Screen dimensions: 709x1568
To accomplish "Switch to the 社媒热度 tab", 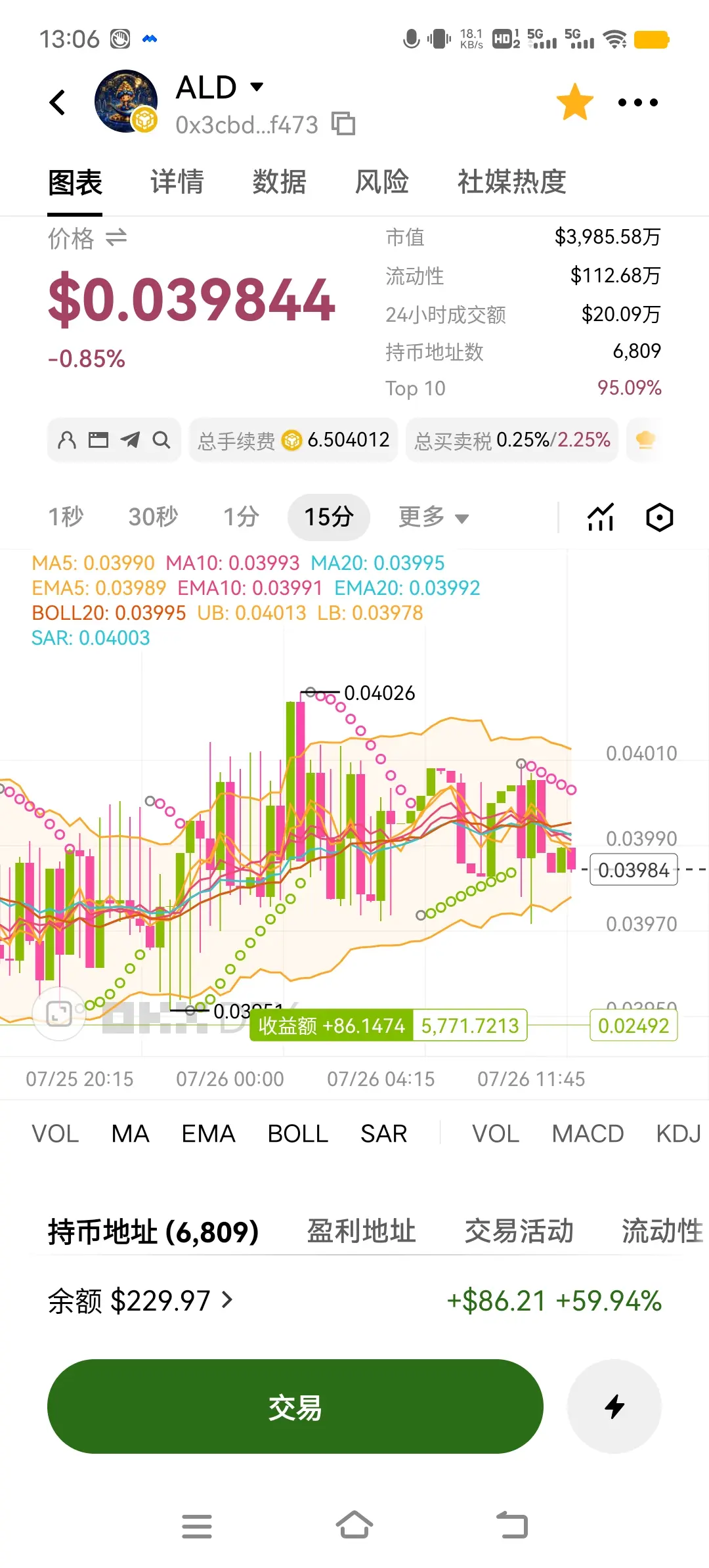I will (x=512, y=182).
